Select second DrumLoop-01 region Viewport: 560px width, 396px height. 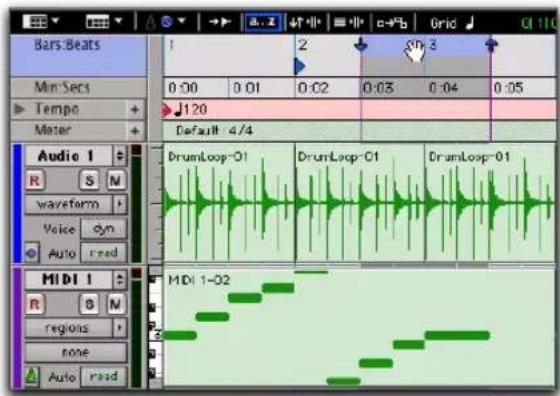click(x=360, y=204)
